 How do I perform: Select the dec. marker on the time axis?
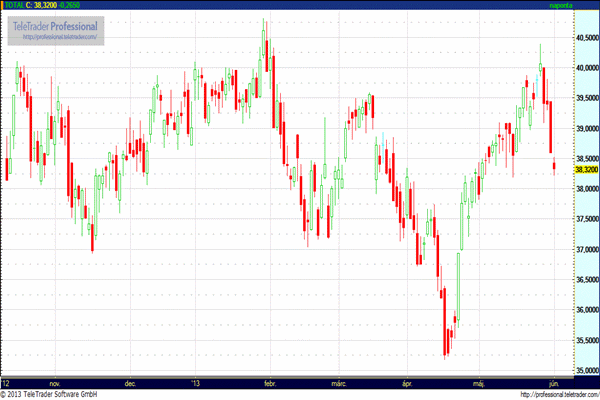click(130, 382)
